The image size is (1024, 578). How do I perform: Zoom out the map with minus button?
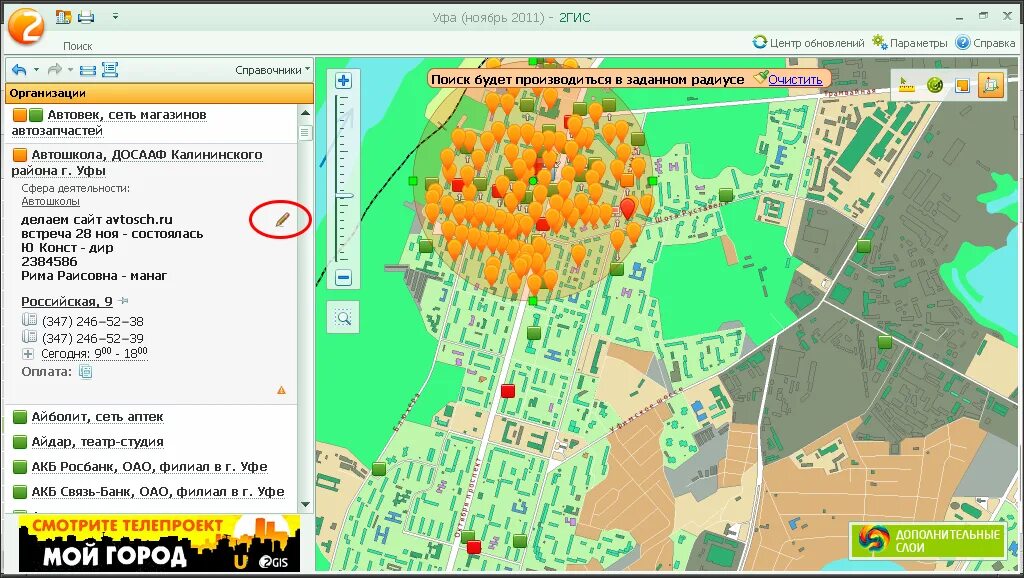pyautogui.click(x=344, y=278)
